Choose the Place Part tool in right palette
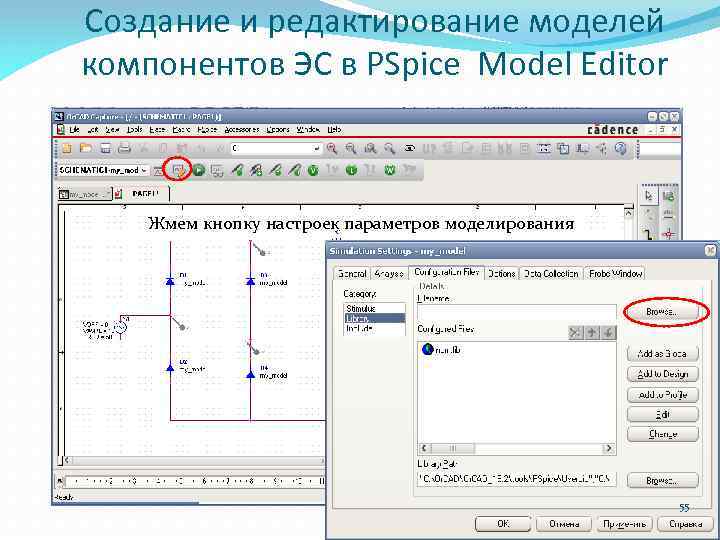This screenshot has height=540, width=720. pos(669,196)
